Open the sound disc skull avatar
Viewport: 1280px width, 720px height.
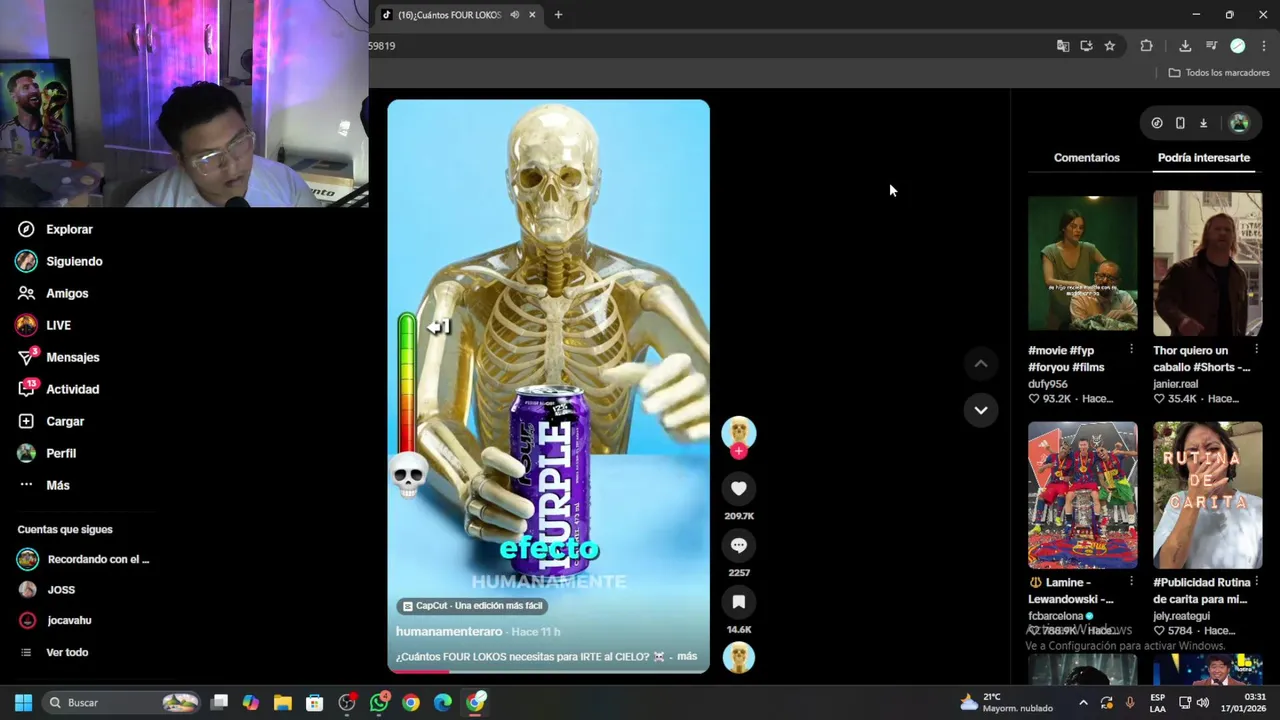click(x=739, y=658)
